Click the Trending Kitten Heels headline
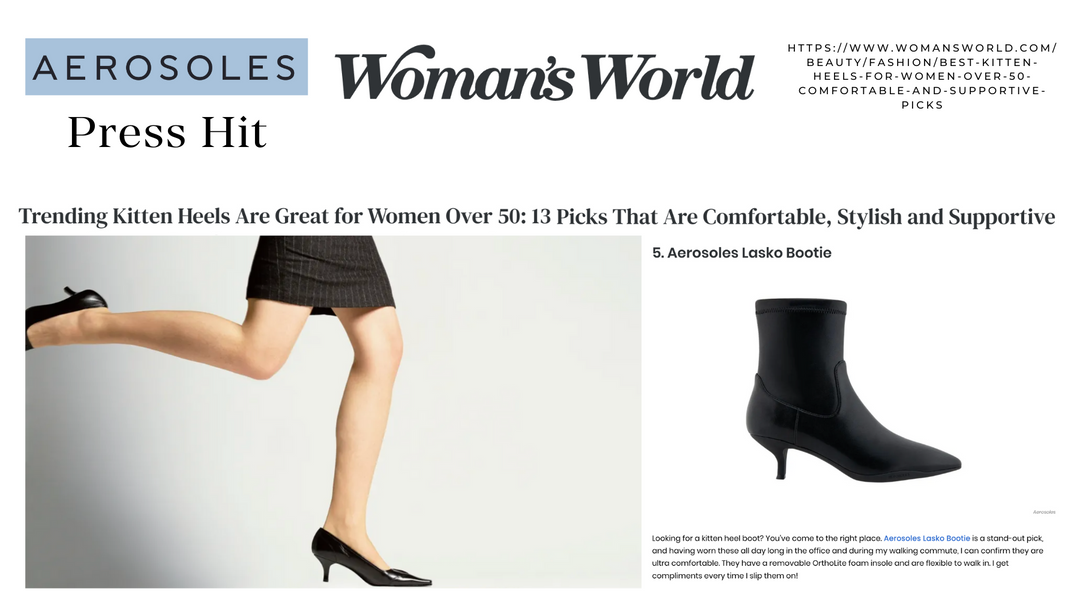The height and width of the screenshot is (600, 1080). coord(537,216)
